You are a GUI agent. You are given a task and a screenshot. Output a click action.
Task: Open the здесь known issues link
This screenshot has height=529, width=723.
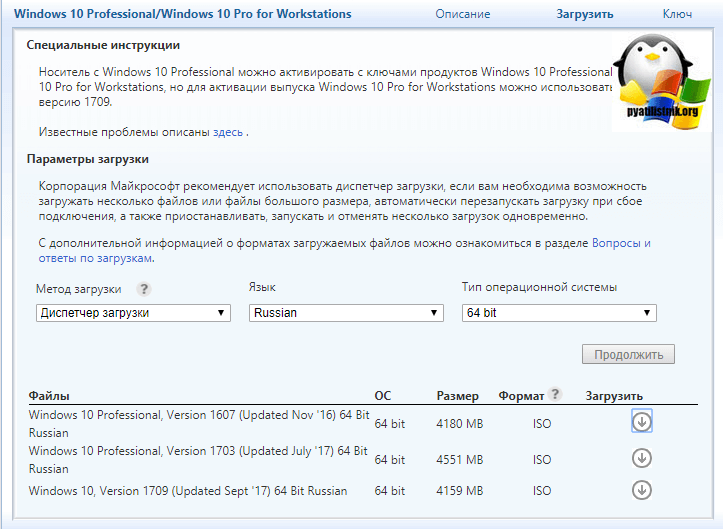(228, 132)
